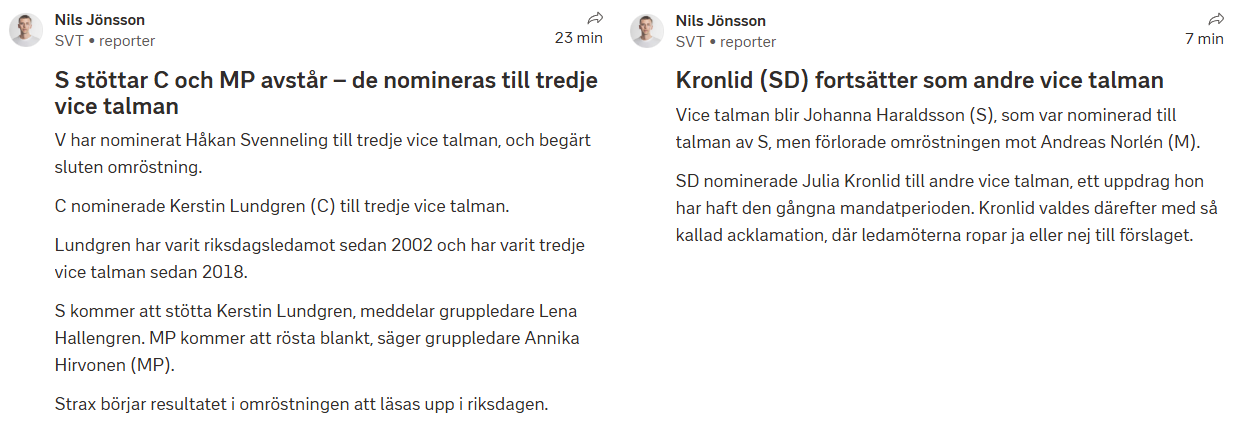The height and width of the screenshot is (429, 1243).
Task: Select the line 'C nominerade Kerstin Lundgren (C)'
Action: pos(282,207)
